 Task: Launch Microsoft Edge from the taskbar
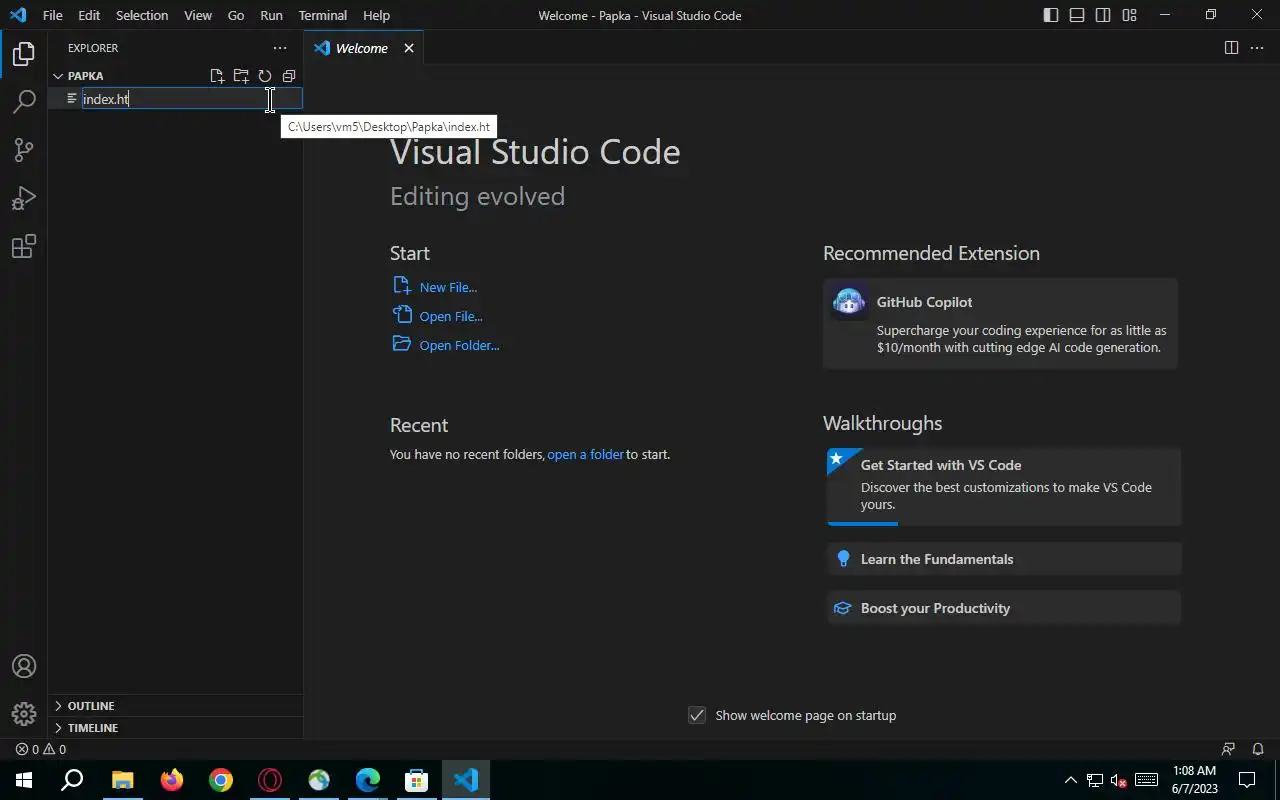(368, 780)
